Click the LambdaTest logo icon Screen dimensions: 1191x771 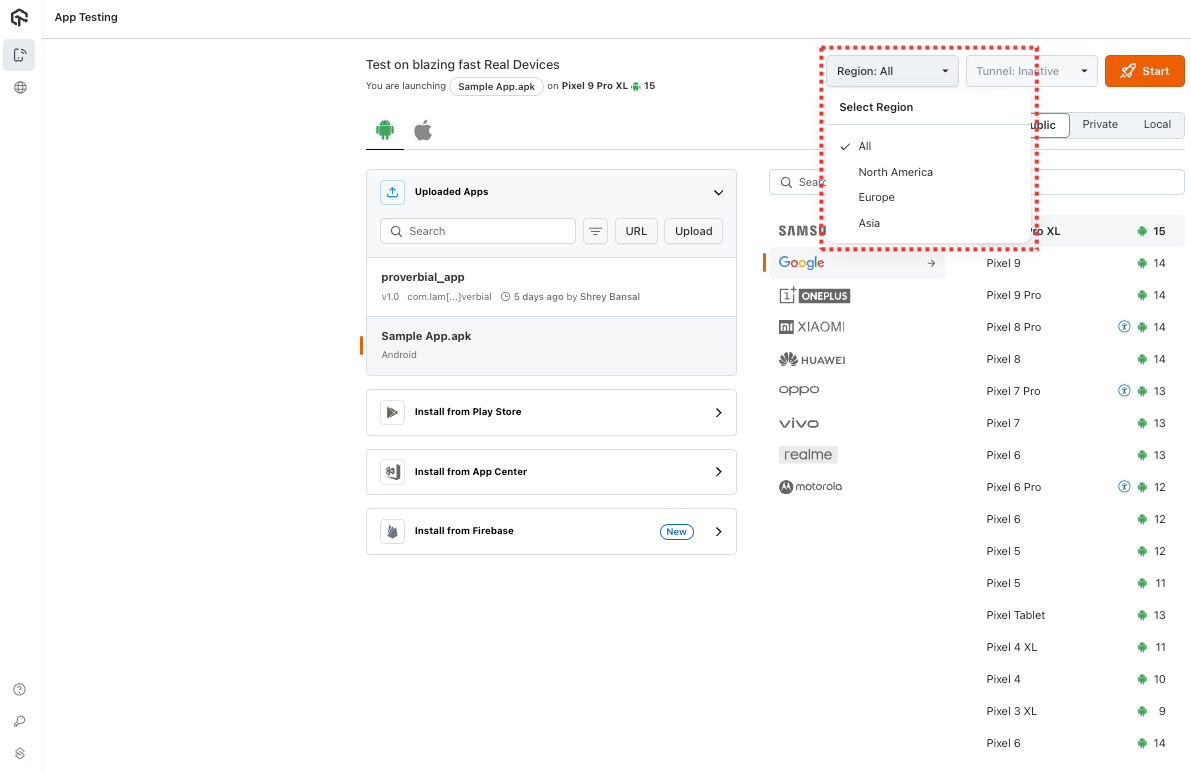point(20,17)
